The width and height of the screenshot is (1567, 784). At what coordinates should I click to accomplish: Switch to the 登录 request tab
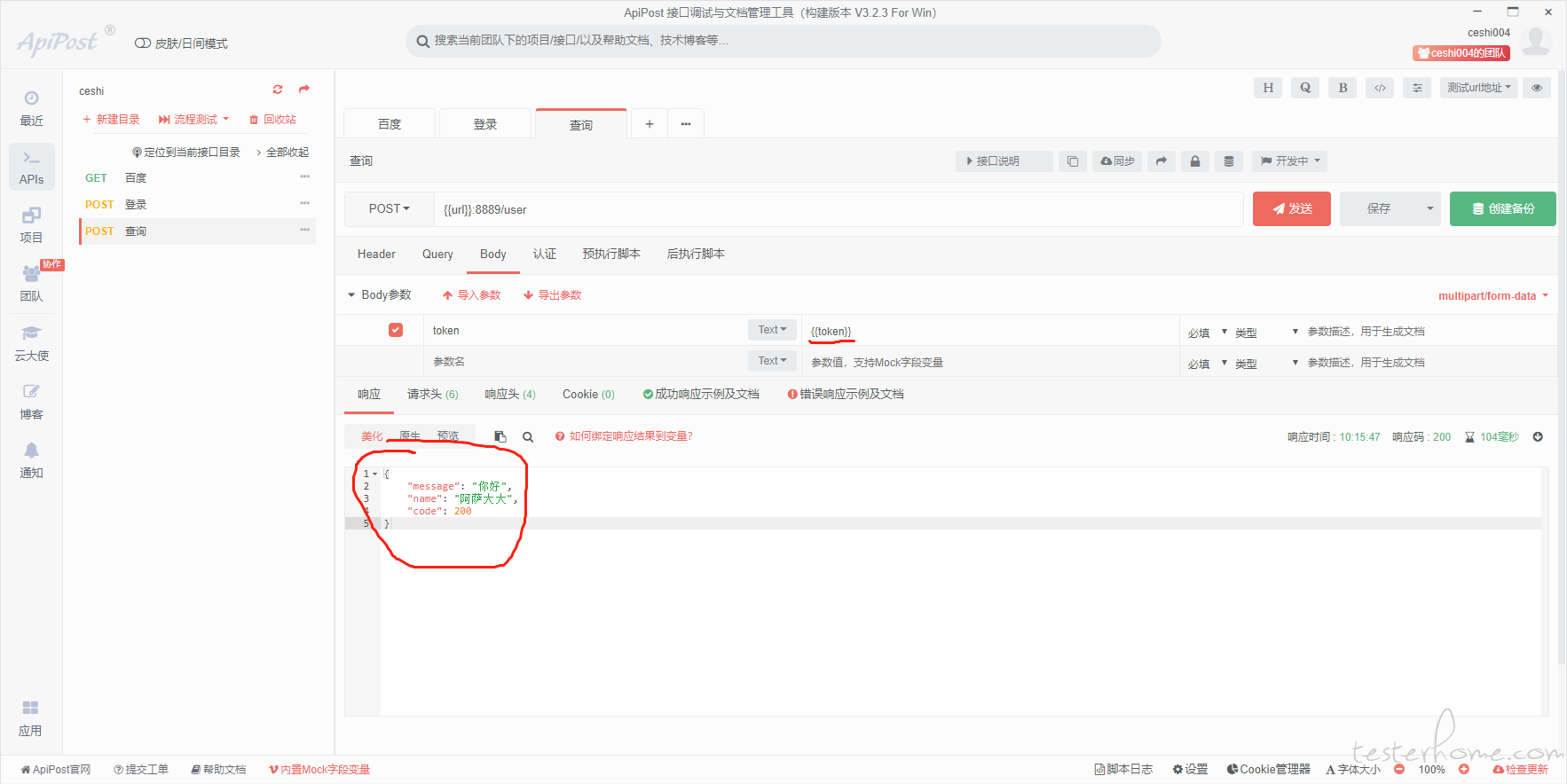point(485,124)
